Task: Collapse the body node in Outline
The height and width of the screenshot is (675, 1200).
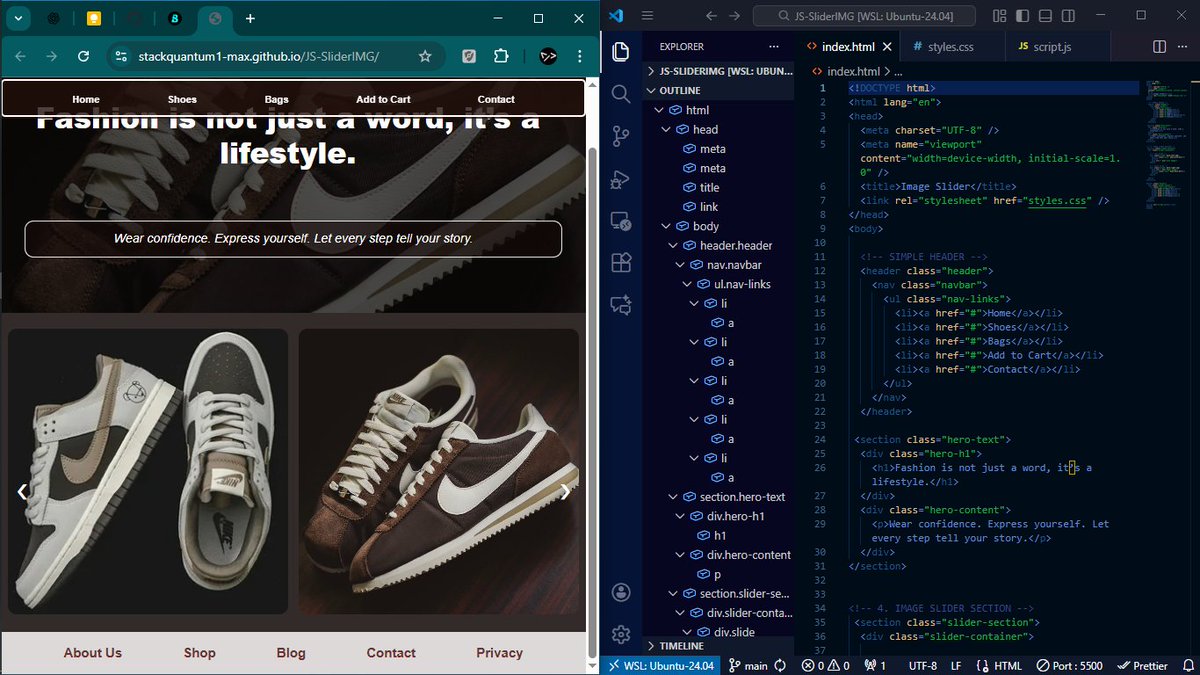Action: tap(667, 226)
